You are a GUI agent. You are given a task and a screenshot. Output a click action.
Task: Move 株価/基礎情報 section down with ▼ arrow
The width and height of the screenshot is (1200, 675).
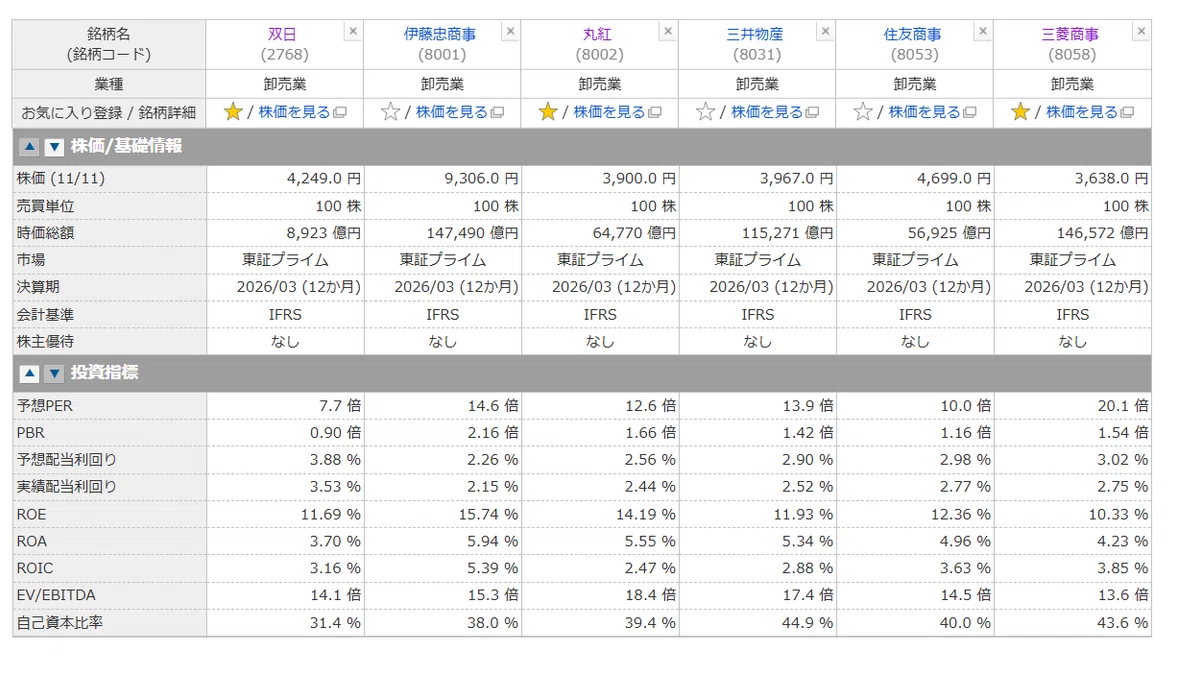point(54,147)
